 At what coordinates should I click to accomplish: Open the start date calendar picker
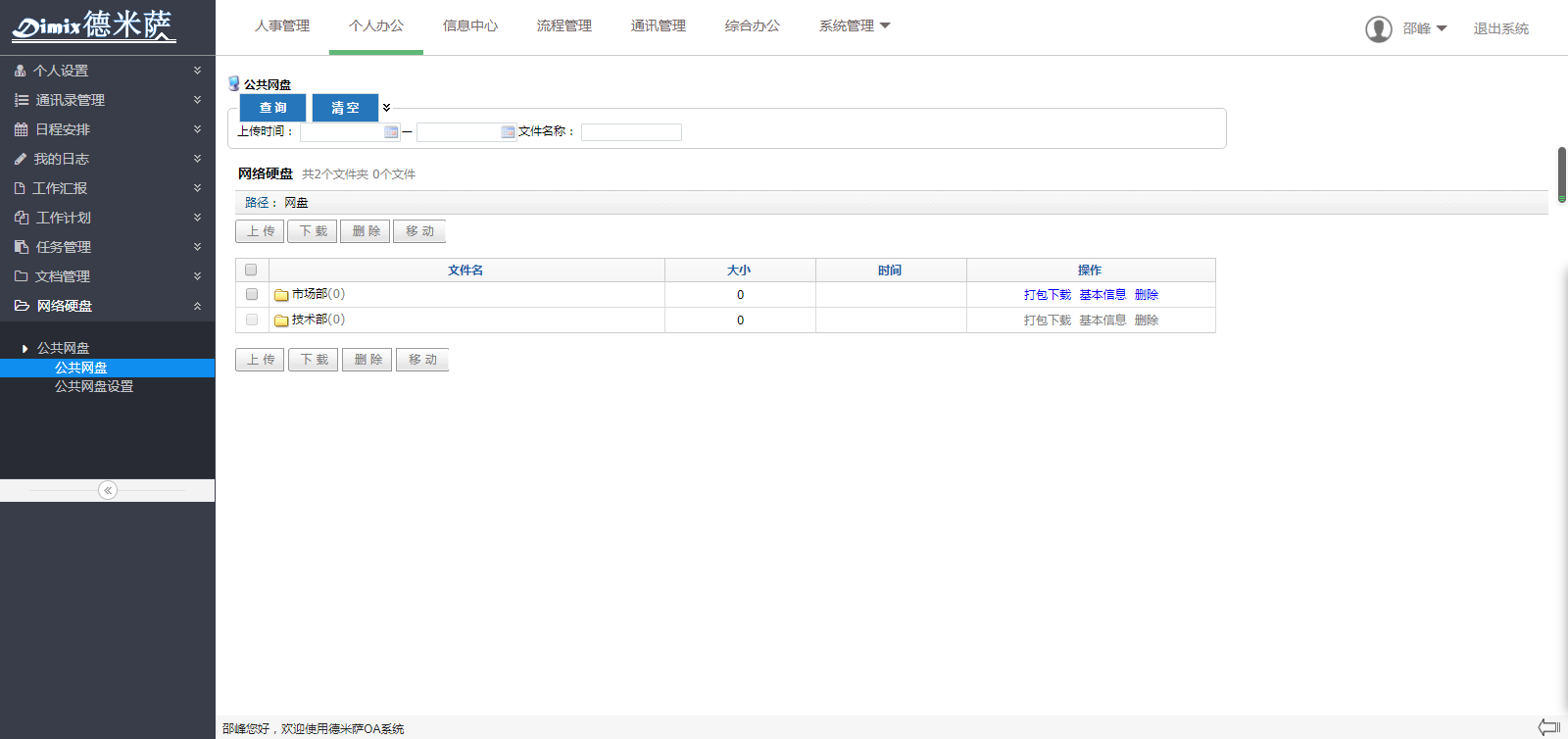[391, 132]
